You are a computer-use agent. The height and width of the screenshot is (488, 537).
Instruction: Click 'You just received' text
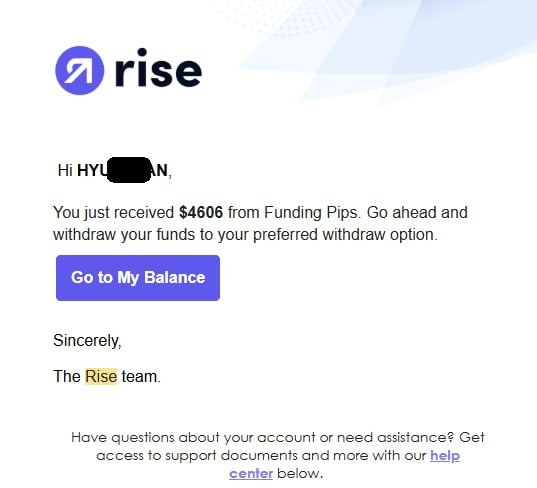pyautogui.click(x=114, y=213)
